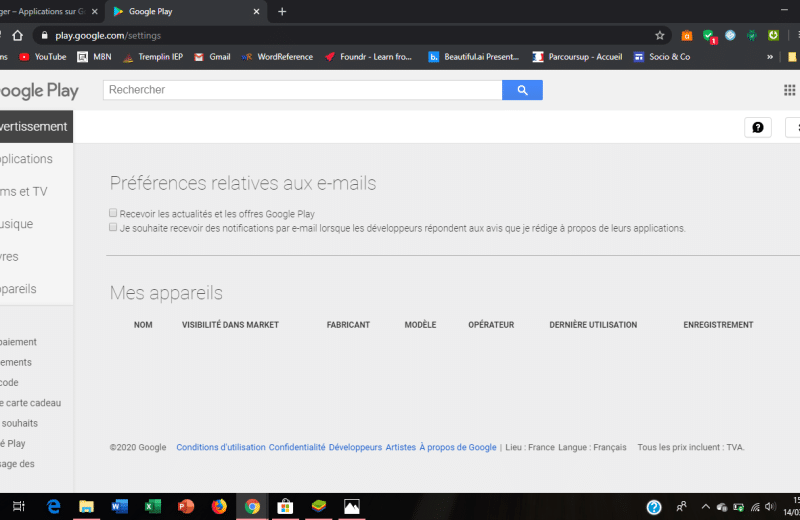
Task: Open Microsoft Store from taskbar
Action: 285,506
